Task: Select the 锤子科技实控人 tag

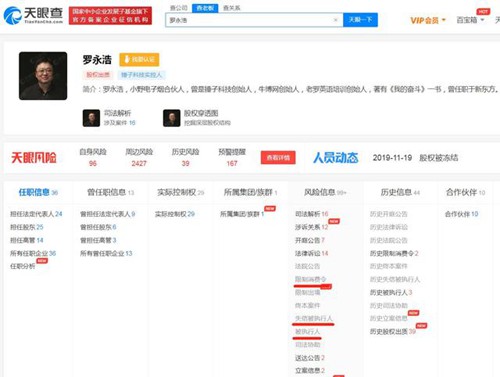Action: (141, 75)
